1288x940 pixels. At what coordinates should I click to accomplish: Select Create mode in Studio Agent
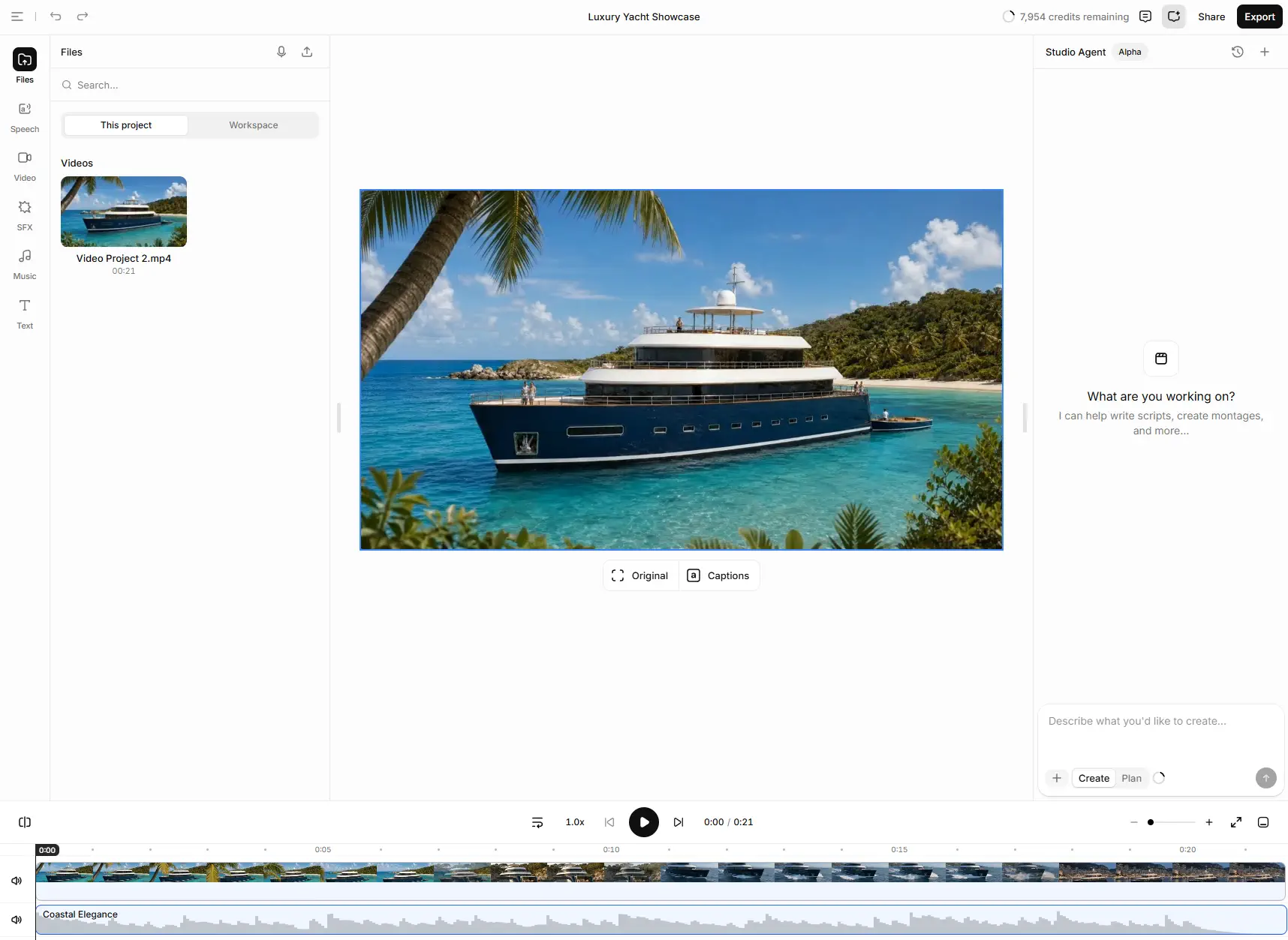tap(1094, 778)
